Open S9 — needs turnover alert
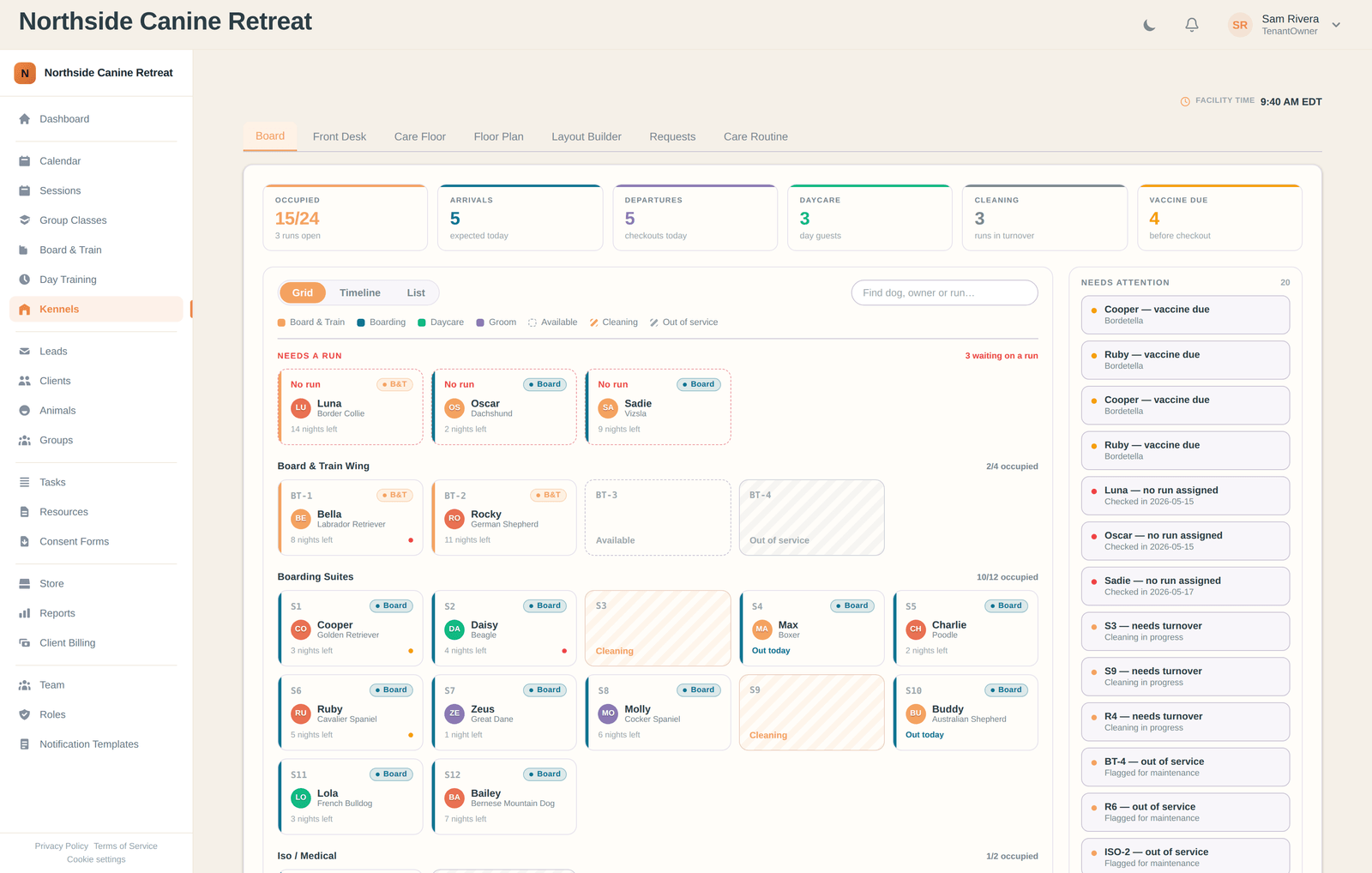The width and height of the screenshot is (1372, 873). tap(1185, 677)
